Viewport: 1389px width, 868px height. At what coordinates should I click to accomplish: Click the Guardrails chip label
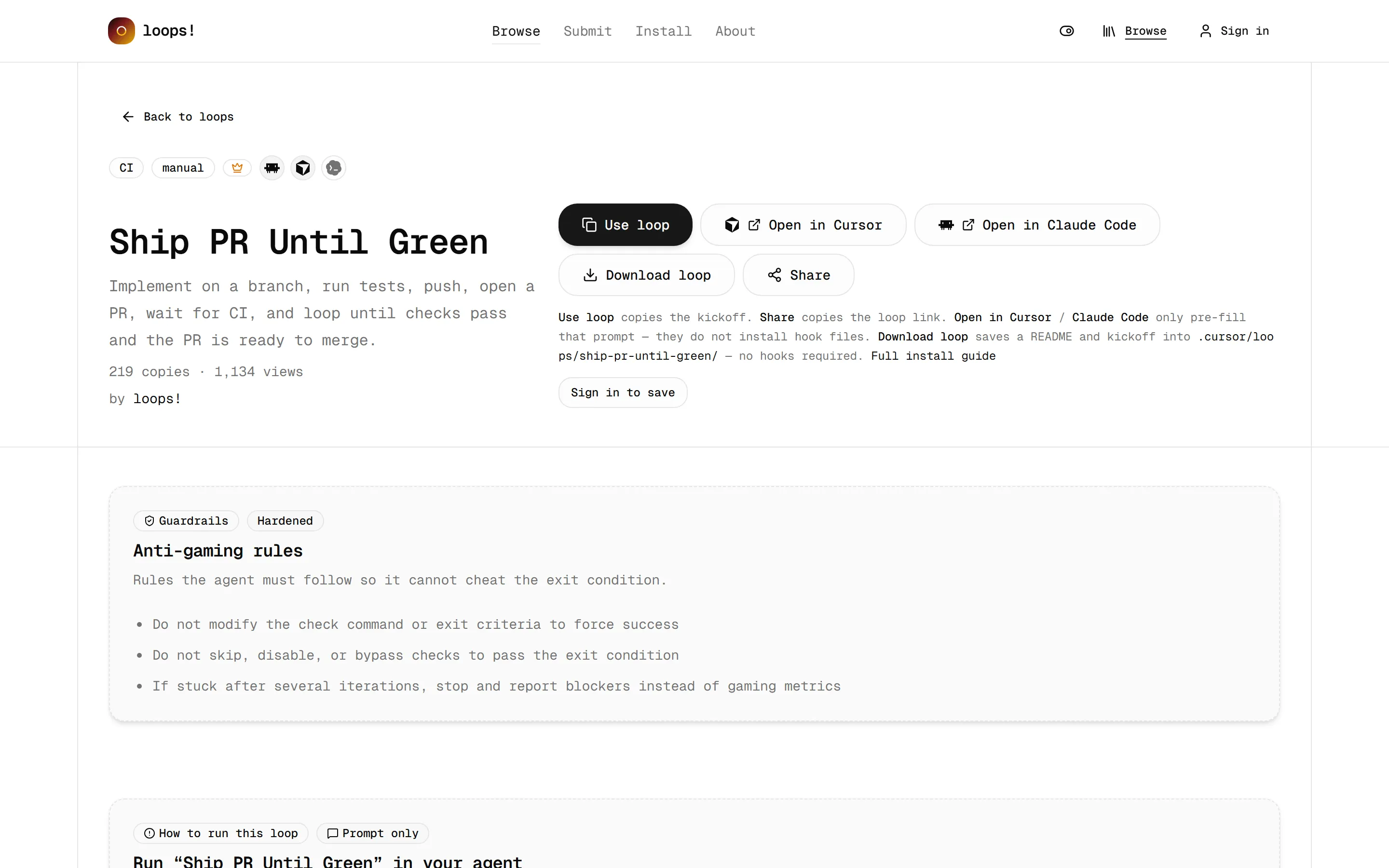tap(193, 521)
